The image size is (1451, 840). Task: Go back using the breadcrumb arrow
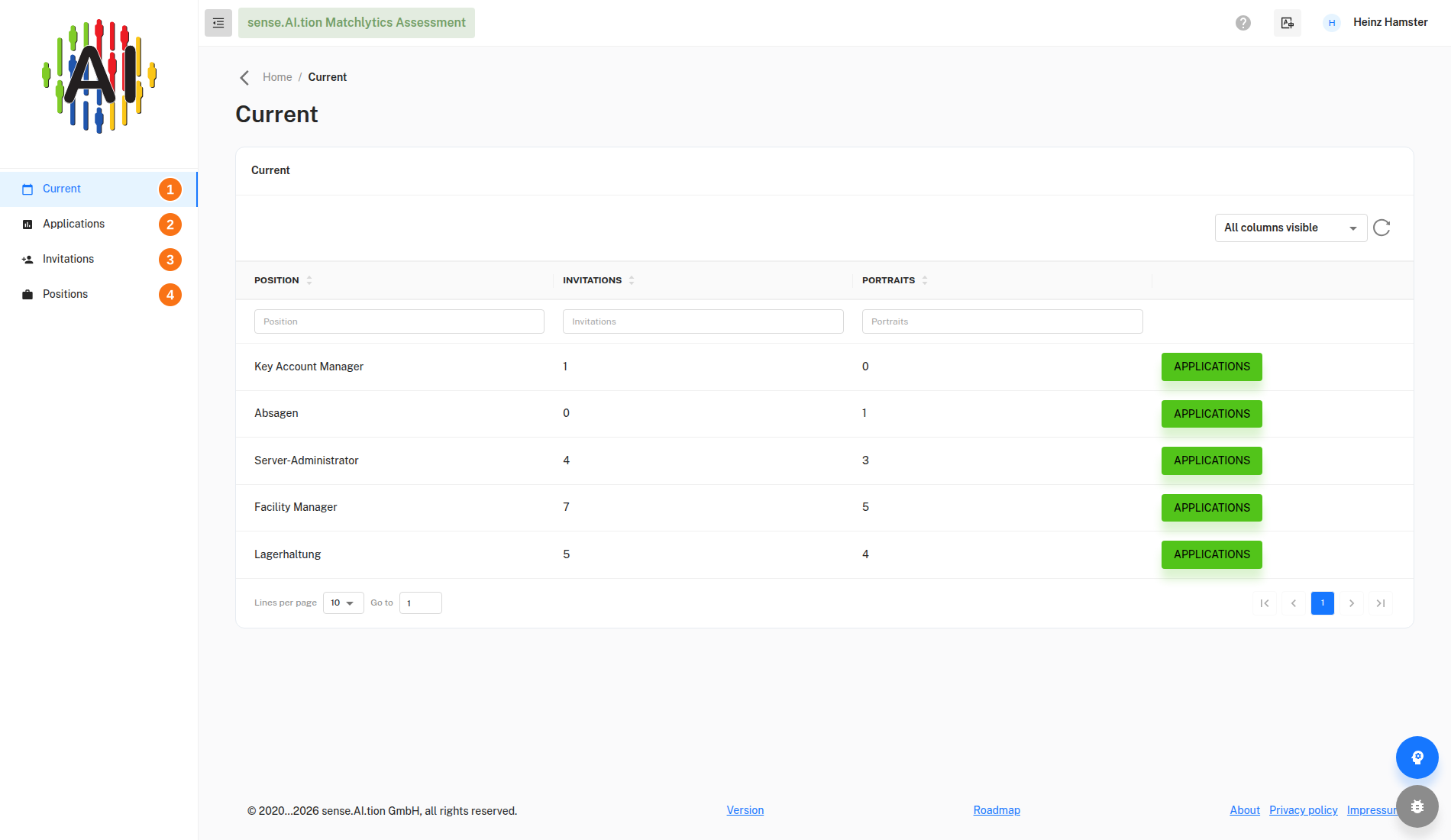click(244, 78)
